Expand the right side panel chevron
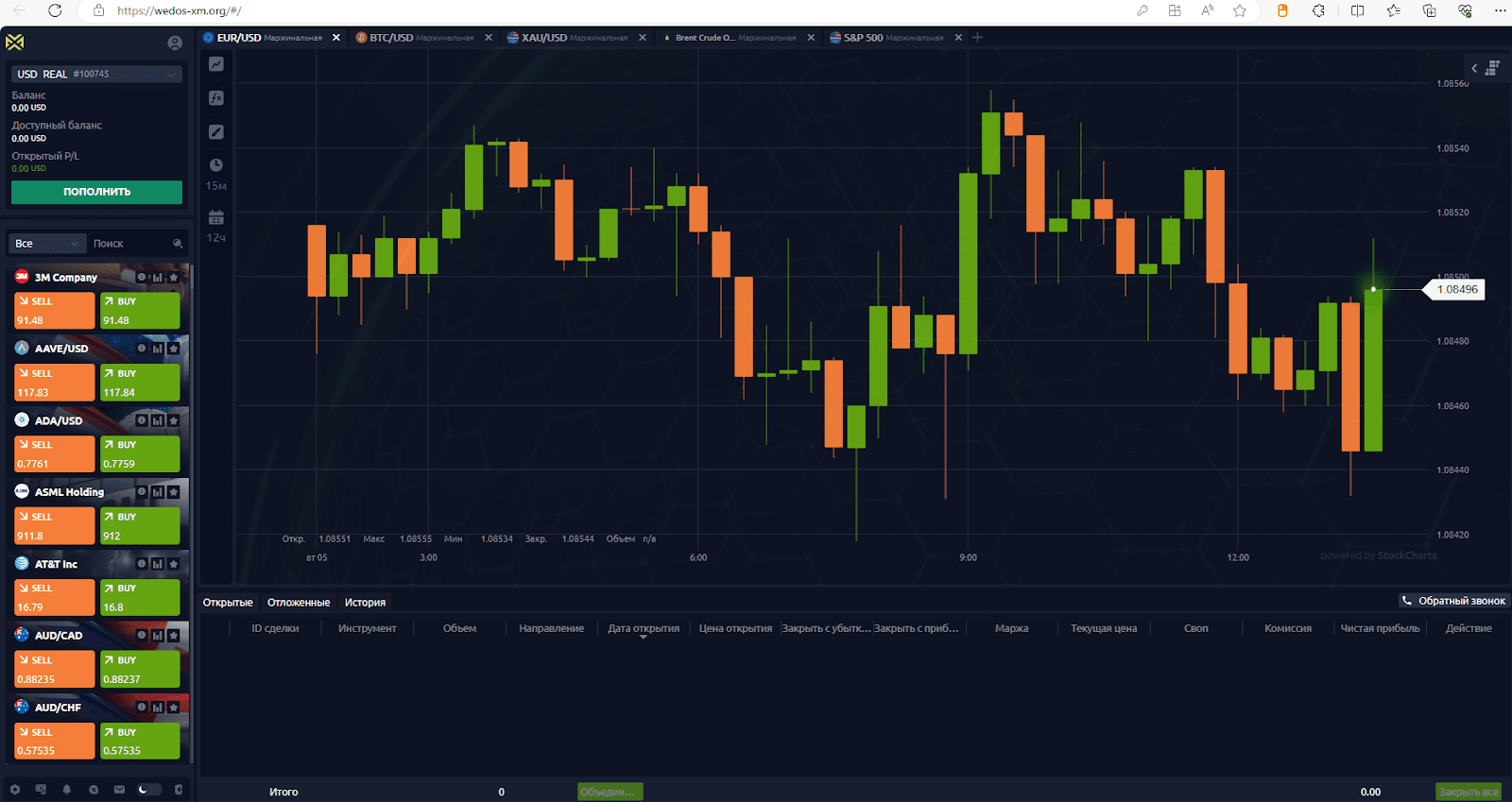 click(x=1474, y=68)
